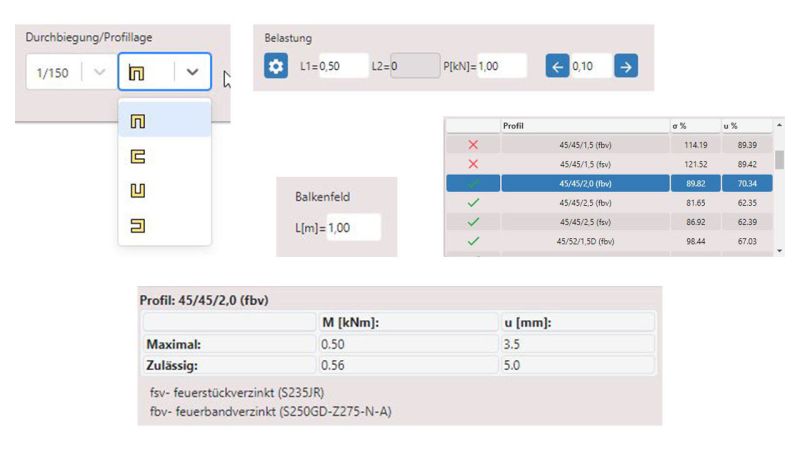Viewport: 800px width, 450px height.
Task: Click green check on 45/52/1,5D row
Action: click(473, 240)
